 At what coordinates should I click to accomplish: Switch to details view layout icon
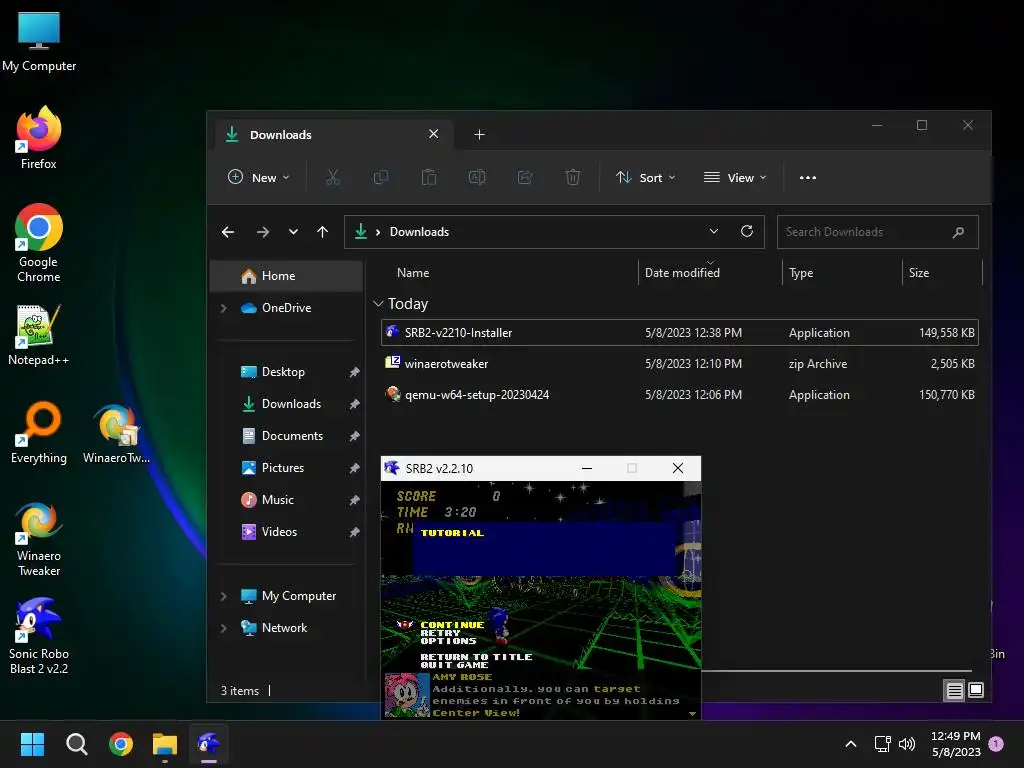pos(955,690)
